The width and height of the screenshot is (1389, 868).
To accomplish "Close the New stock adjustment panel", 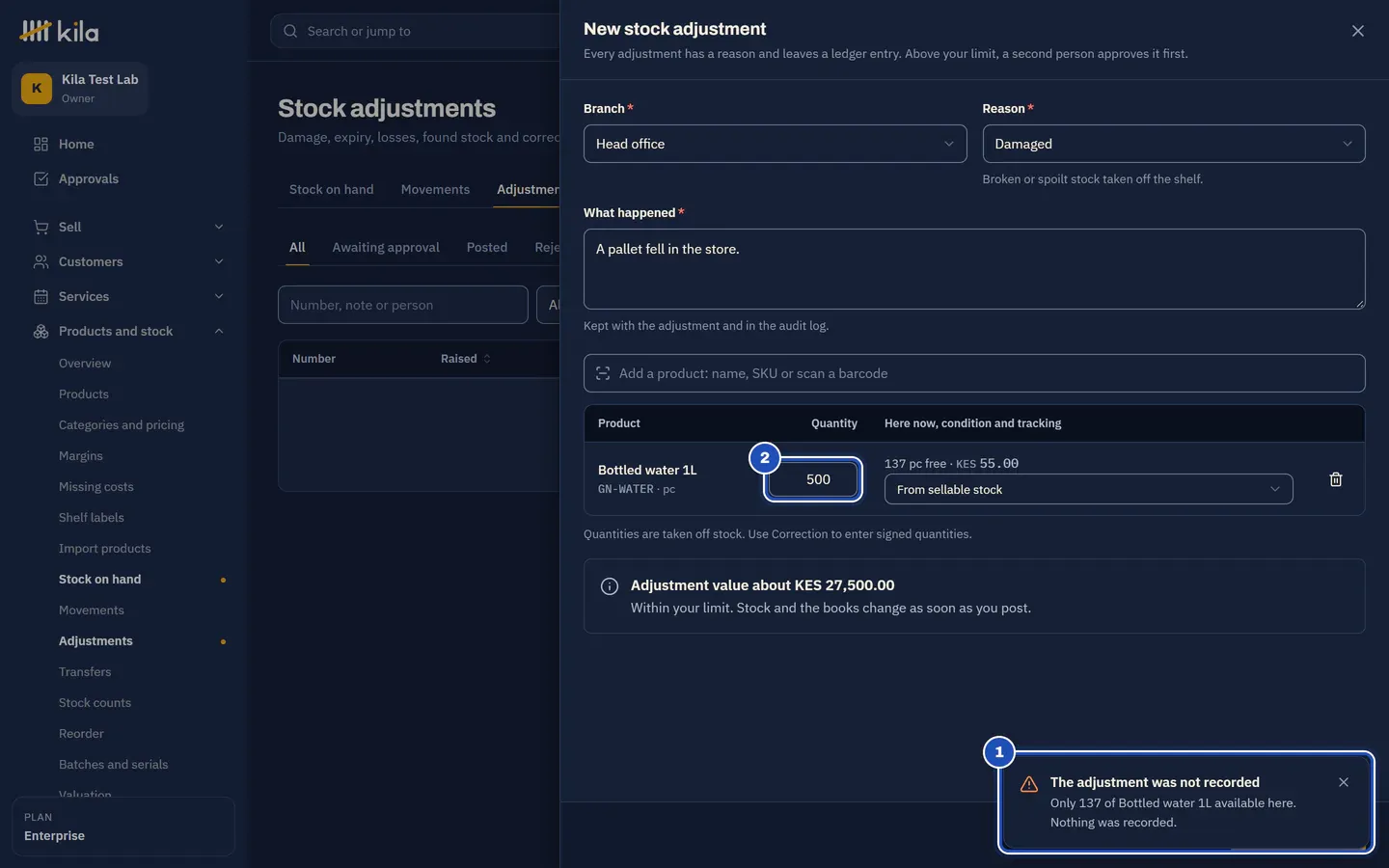I will coord(1358,31).
